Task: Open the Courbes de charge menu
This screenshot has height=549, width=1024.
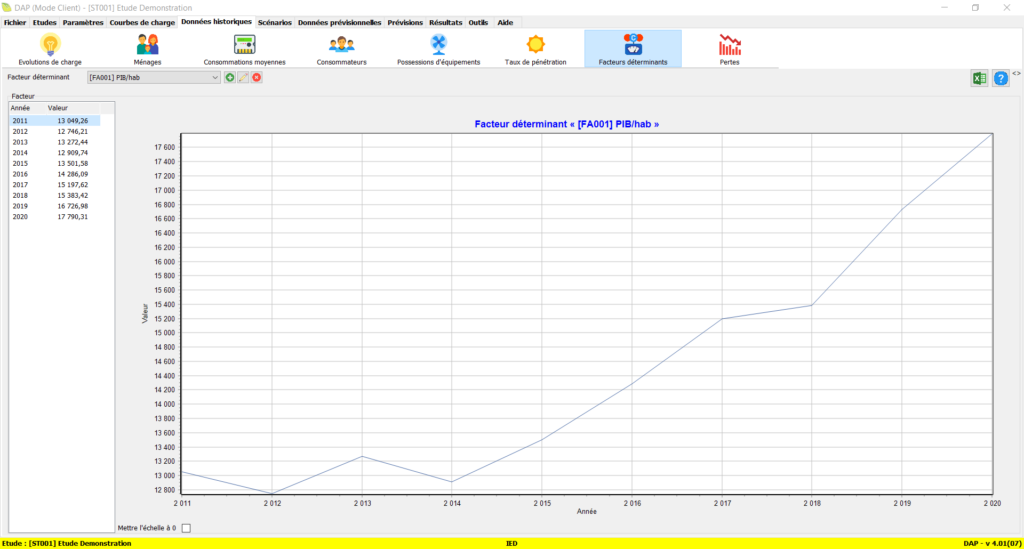Action: pyautogui.click(x=142, y=22)
